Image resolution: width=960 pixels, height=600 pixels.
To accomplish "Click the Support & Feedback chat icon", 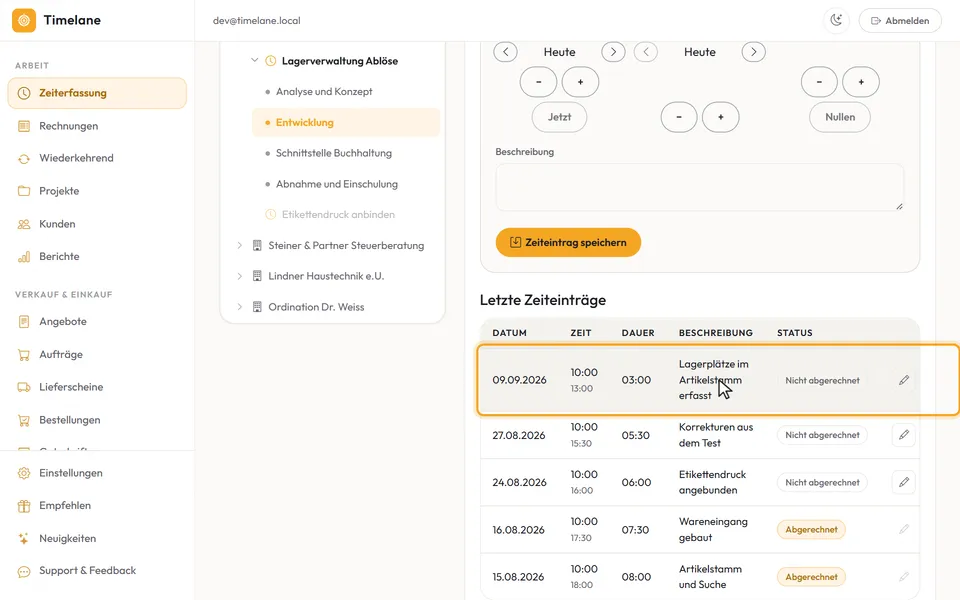I will [24, 571].
